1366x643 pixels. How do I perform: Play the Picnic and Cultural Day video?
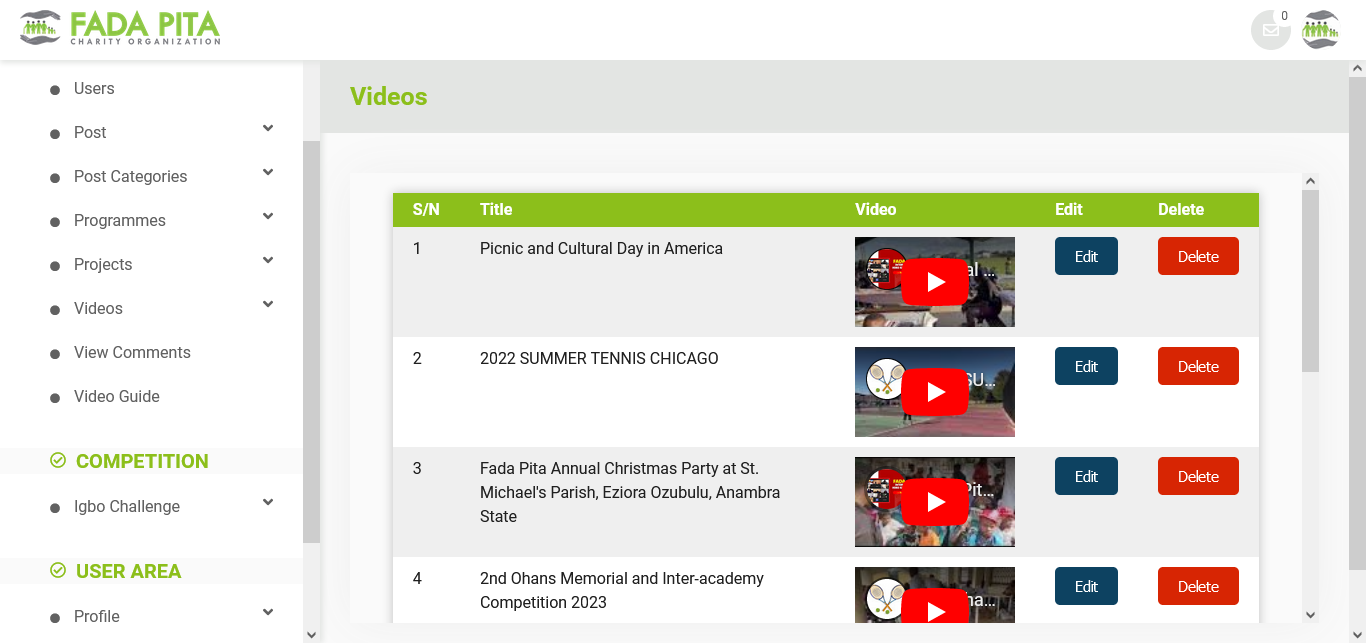tap(935, 282)
